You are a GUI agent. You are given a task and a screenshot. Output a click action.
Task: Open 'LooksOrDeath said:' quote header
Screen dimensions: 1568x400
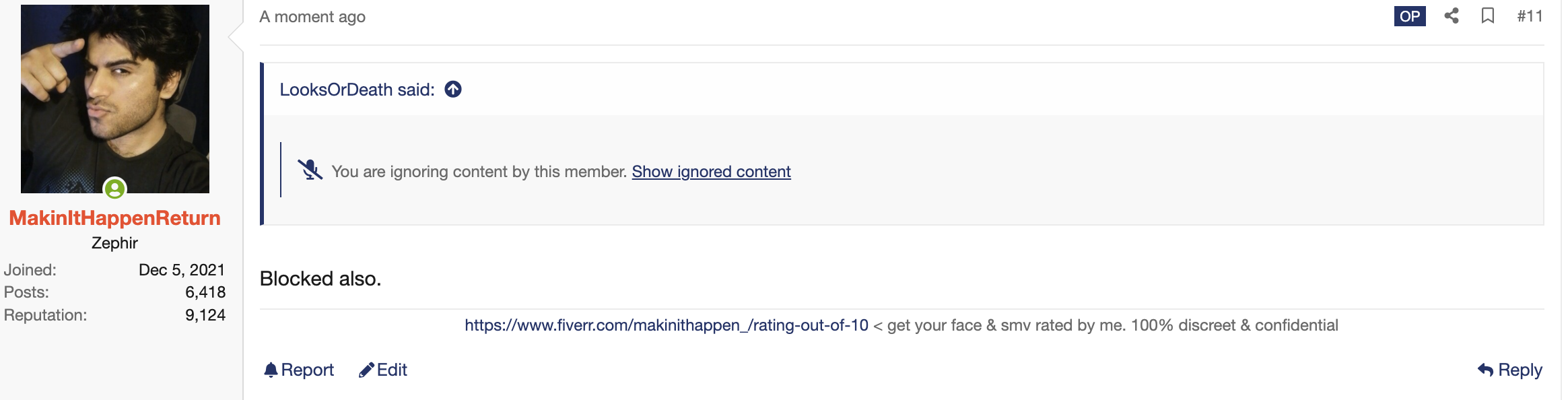coord(357,90)
